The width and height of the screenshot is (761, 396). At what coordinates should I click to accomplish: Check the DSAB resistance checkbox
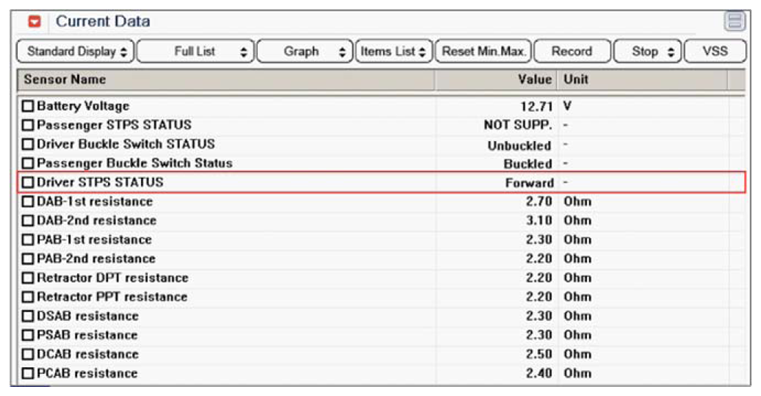tap(28, 316)
